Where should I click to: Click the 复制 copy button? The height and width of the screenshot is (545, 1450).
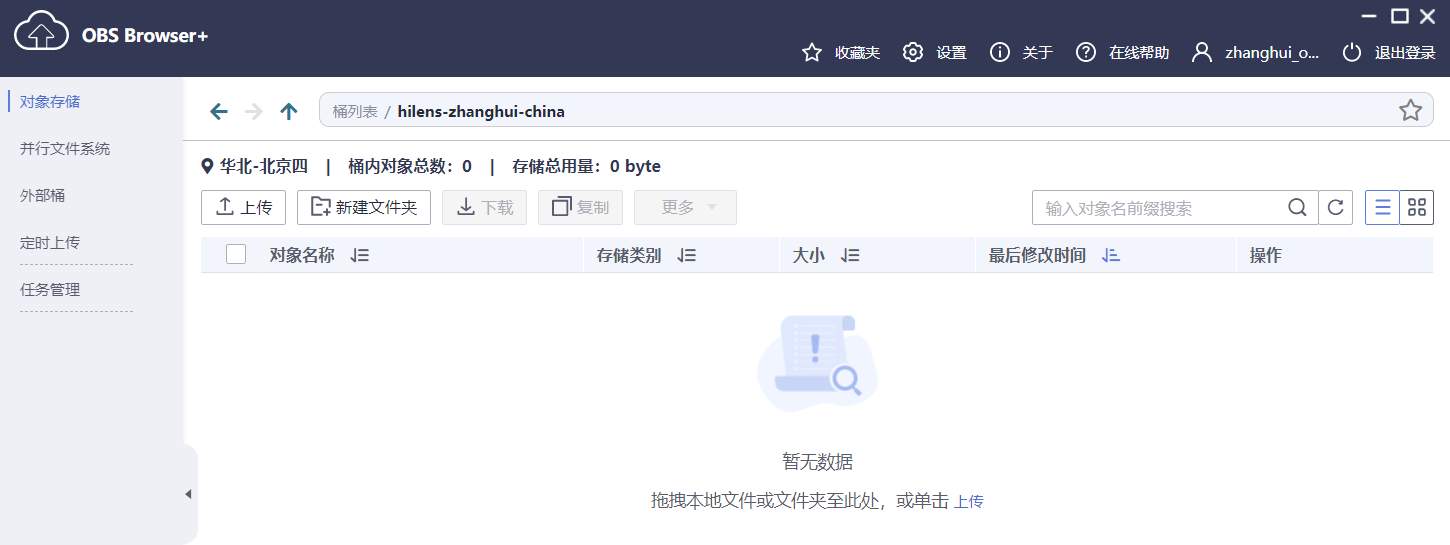point(581,207)
